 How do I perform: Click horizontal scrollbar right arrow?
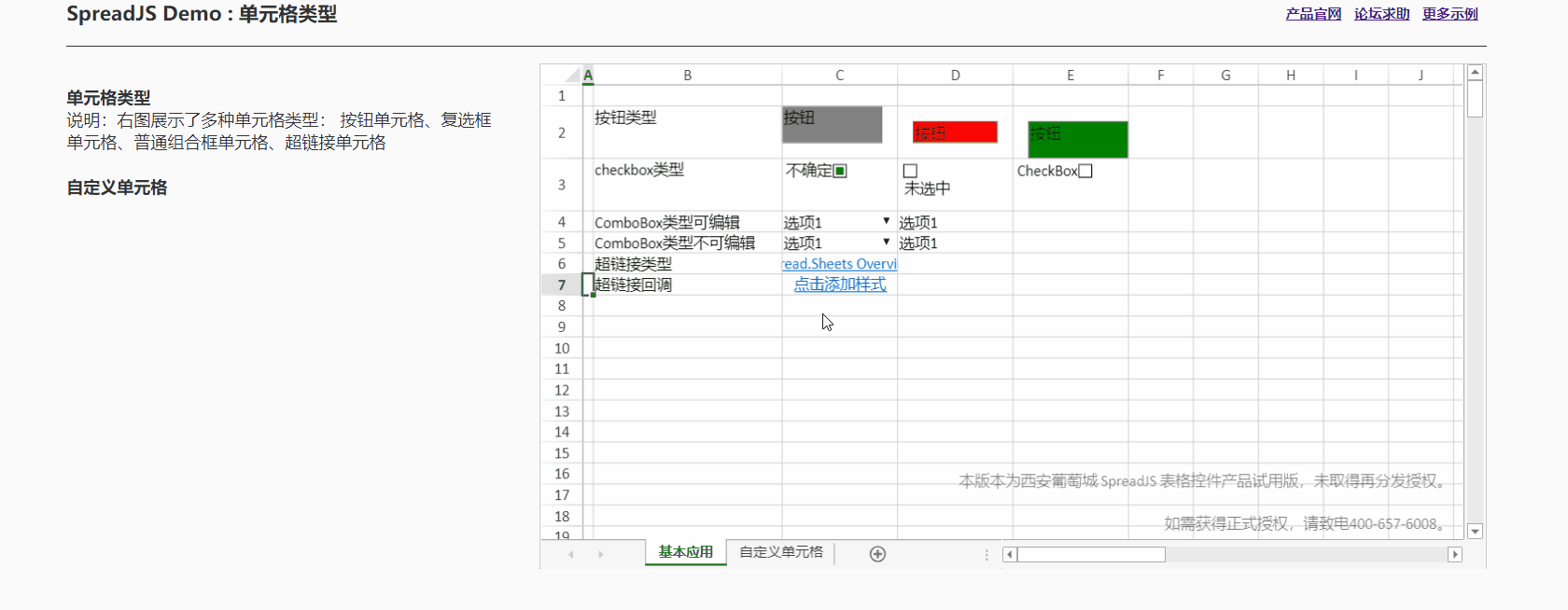(x=1454, y=554)
